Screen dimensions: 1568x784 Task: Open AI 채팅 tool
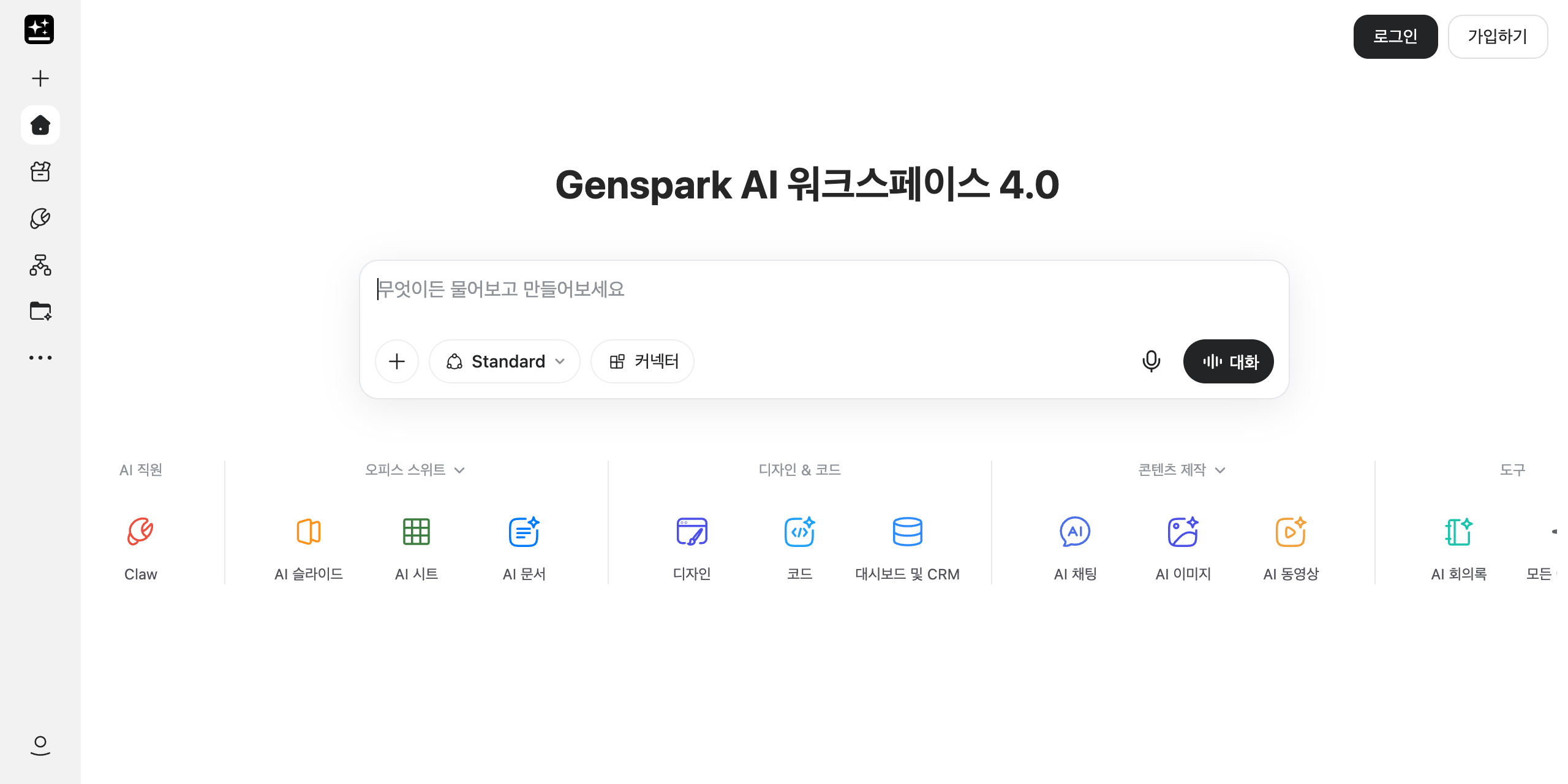point(1076,548)
